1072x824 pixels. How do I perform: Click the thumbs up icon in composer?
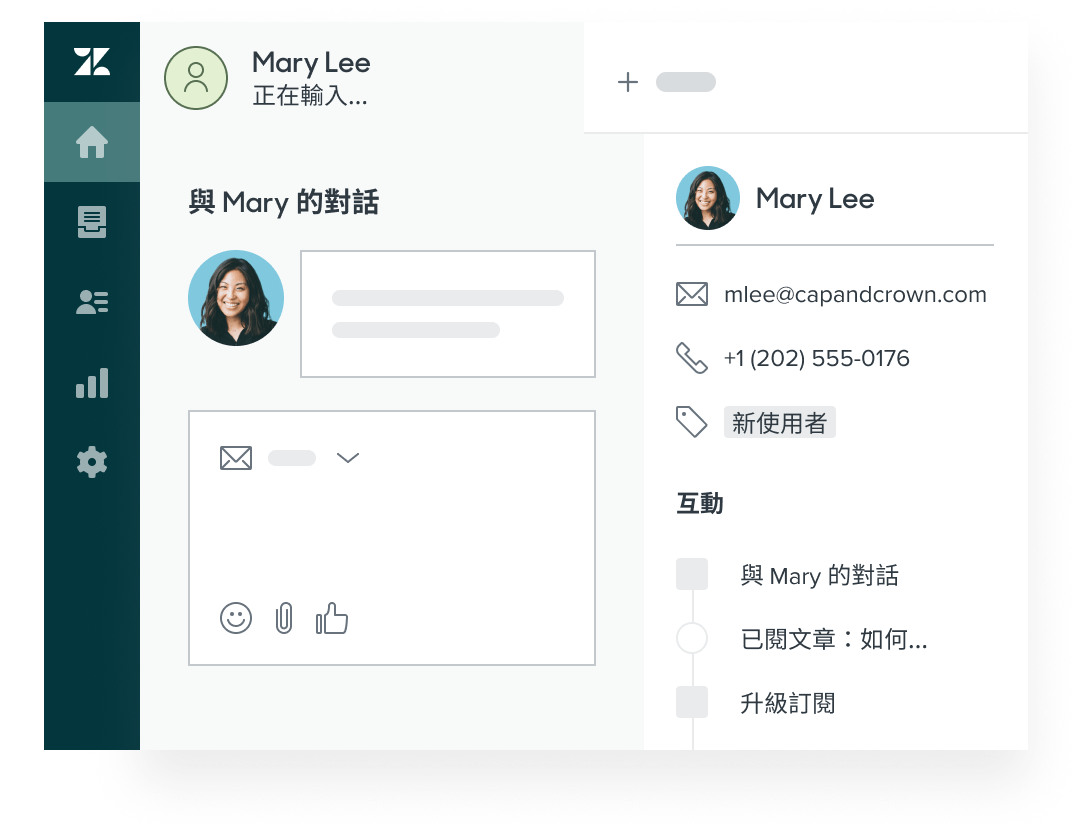[x=332, y=618]
